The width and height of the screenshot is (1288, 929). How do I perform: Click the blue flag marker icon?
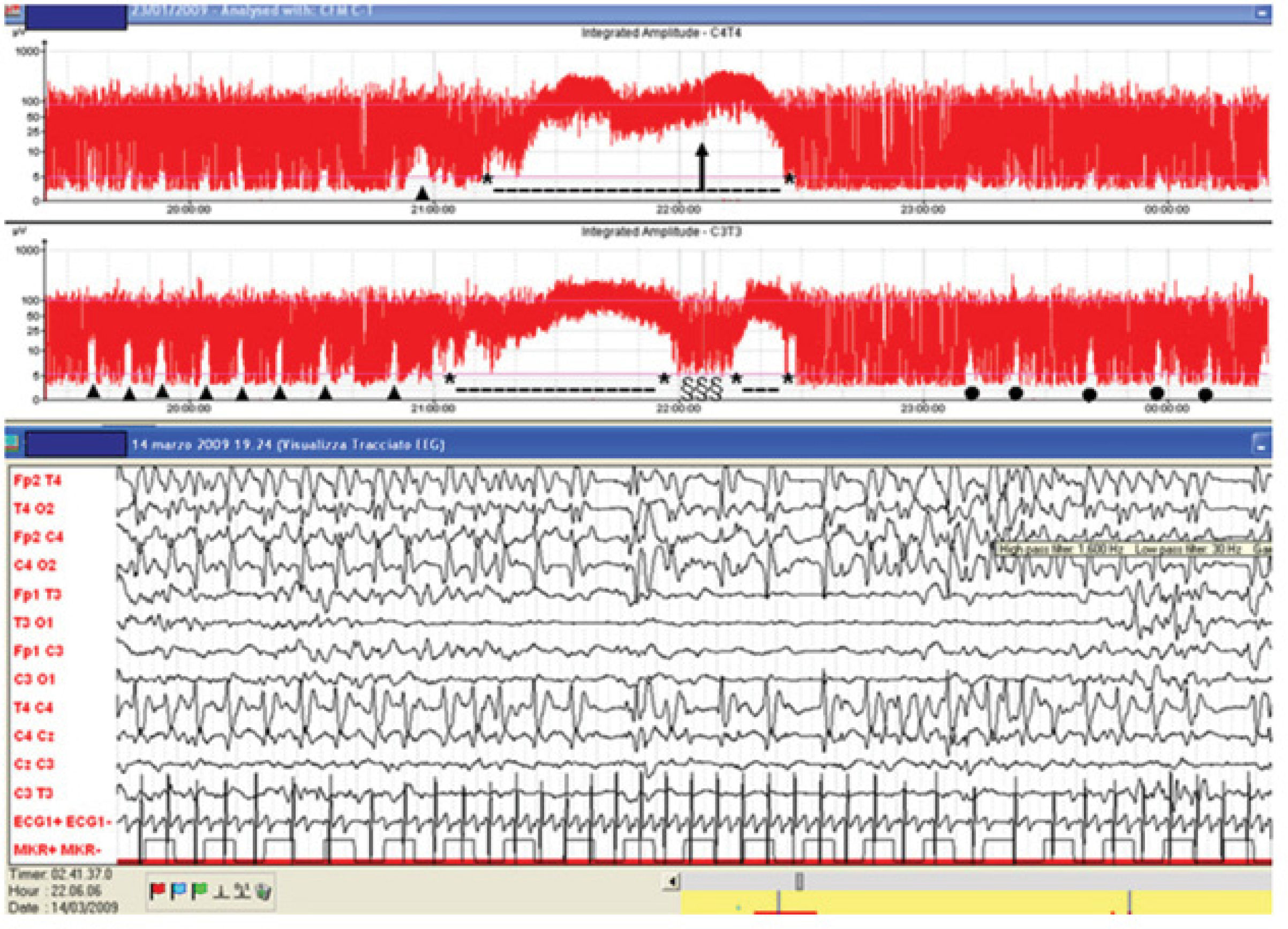178,891
